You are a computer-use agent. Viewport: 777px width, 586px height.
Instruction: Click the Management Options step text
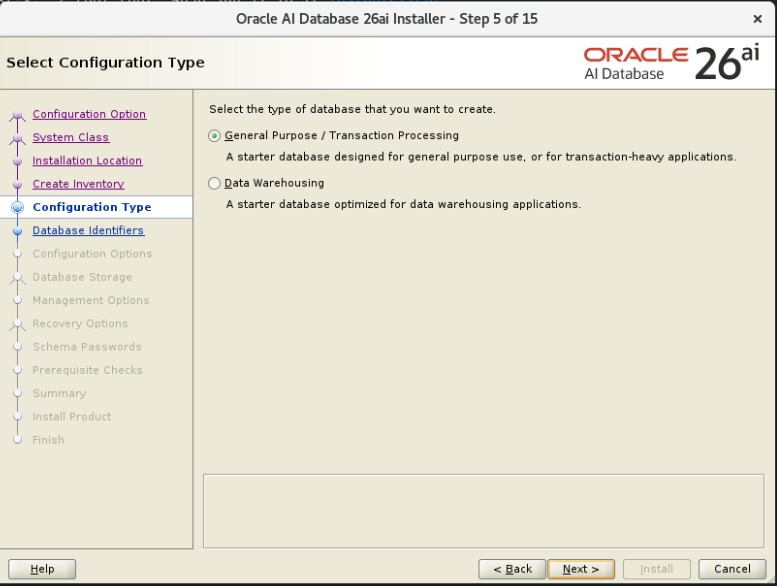tap(91, 300)
